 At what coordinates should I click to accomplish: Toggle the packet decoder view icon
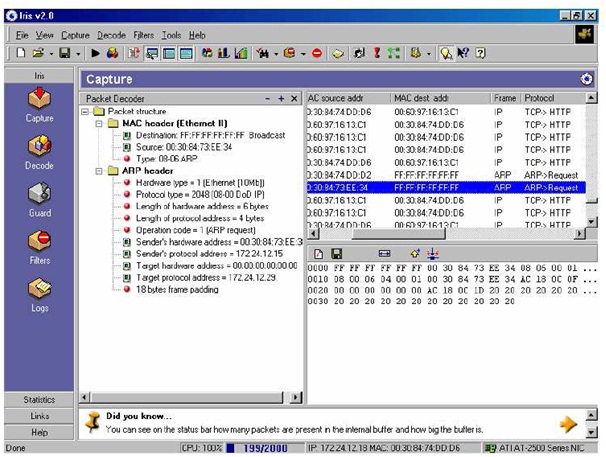152,53
